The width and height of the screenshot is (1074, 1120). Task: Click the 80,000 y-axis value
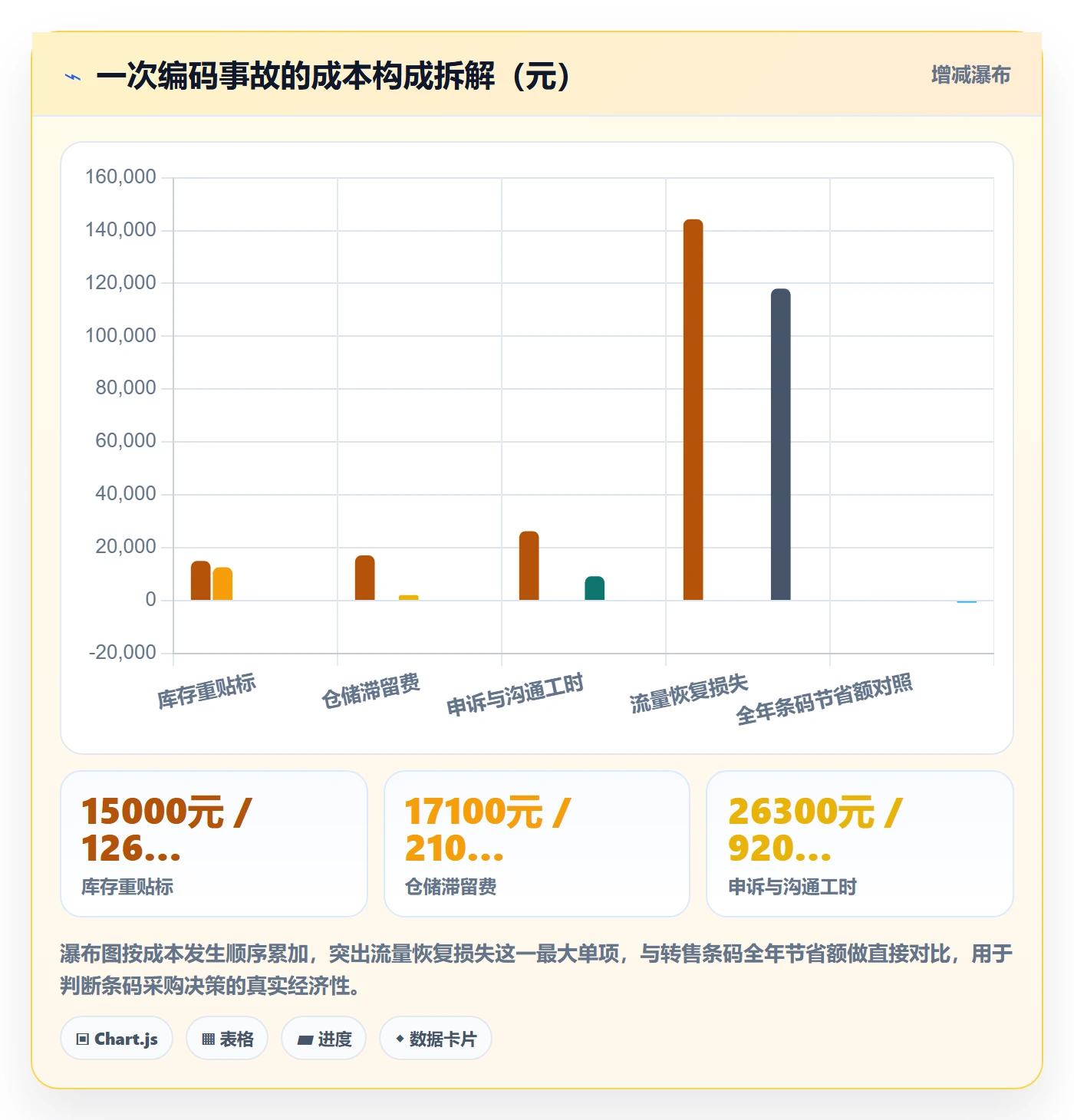126,388
